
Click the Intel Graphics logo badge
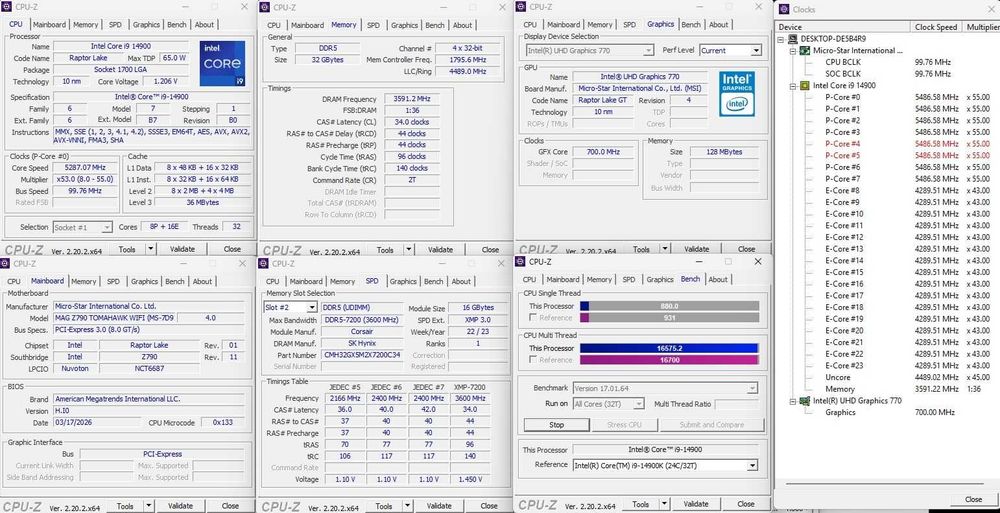tap(737, 93)
